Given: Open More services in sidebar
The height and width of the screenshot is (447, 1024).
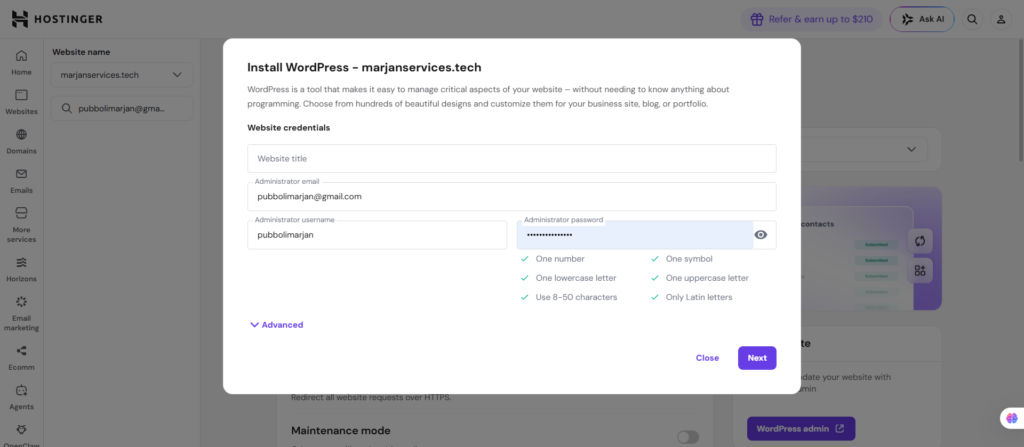Looking at the screenshot, I should coord(22,224).
